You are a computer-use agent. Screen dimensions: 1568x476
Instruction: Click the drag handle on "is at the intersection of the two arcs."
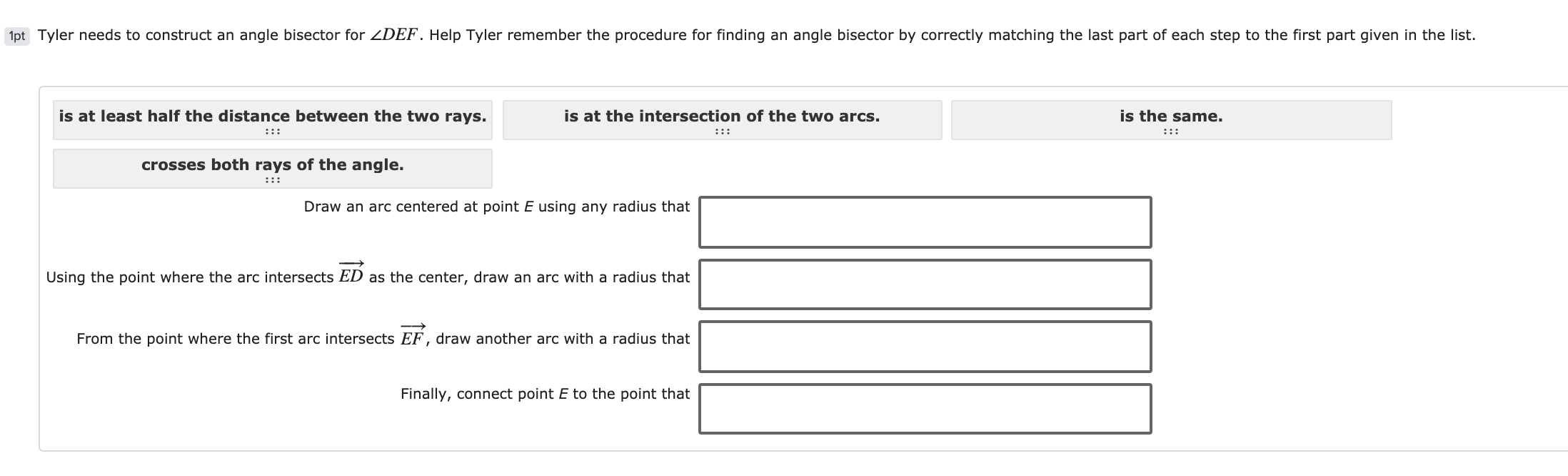(x=723, y=132)
